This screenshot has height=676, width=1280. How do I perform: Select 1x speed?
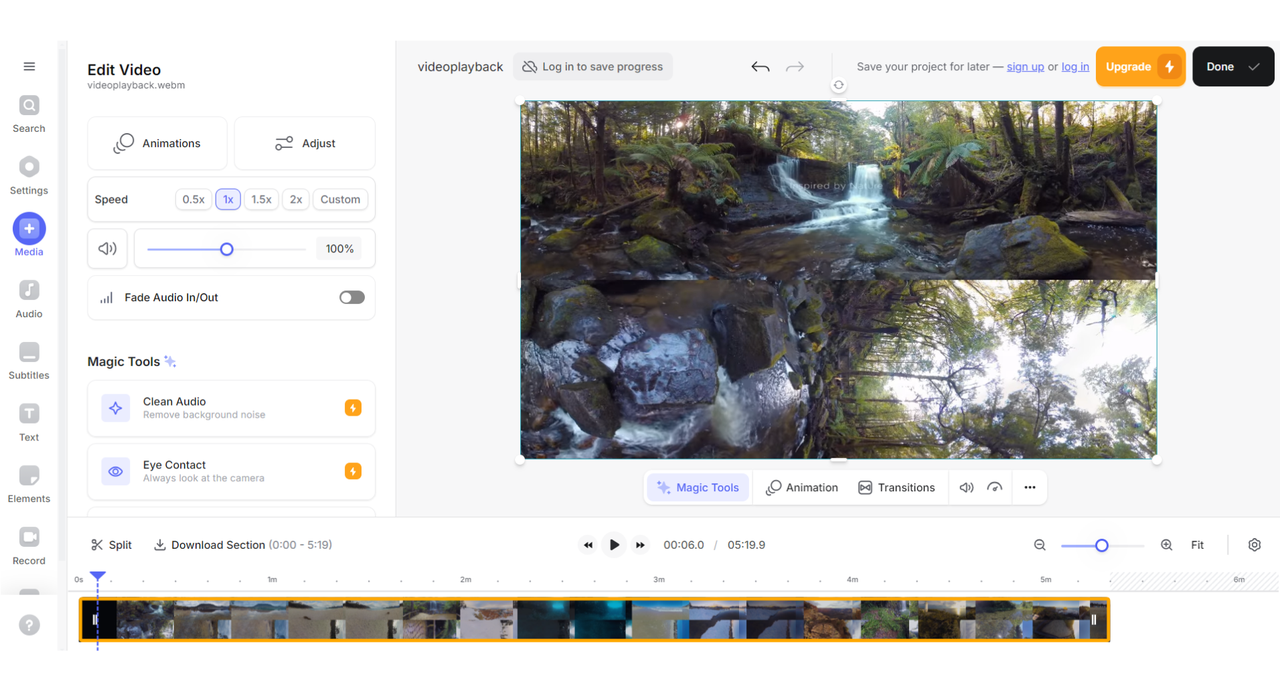[x=228, y=199]
